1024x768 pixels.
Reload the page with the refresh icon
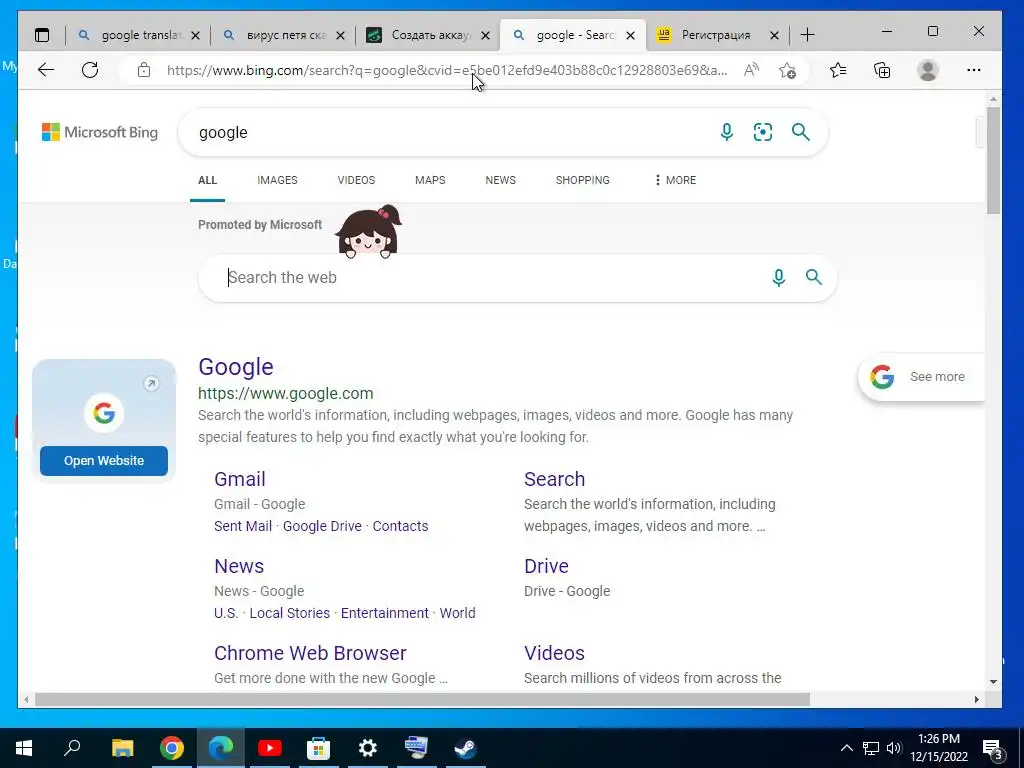[x=90, y=70]
